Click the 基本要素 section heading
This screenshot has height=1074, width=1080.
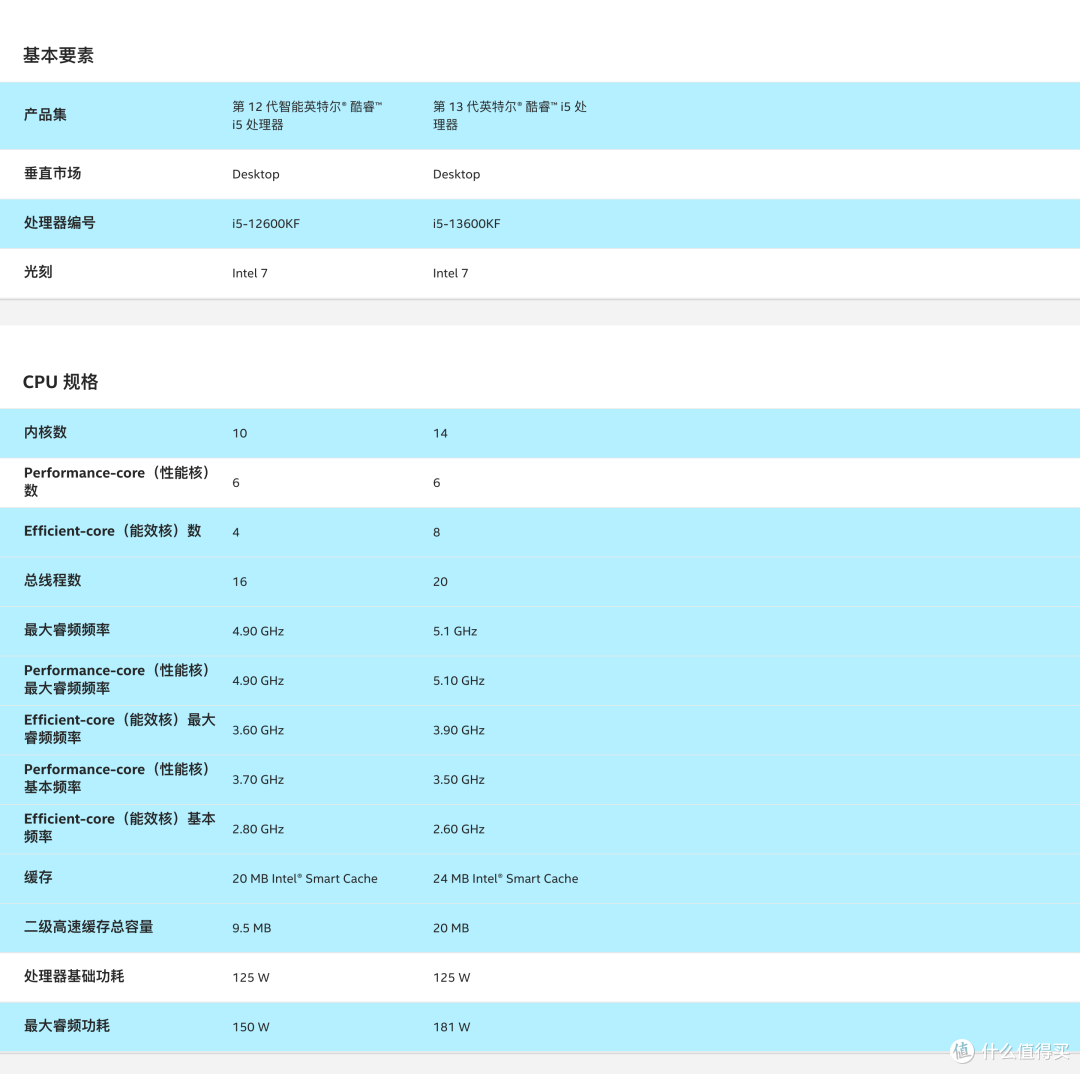point(59,56)
